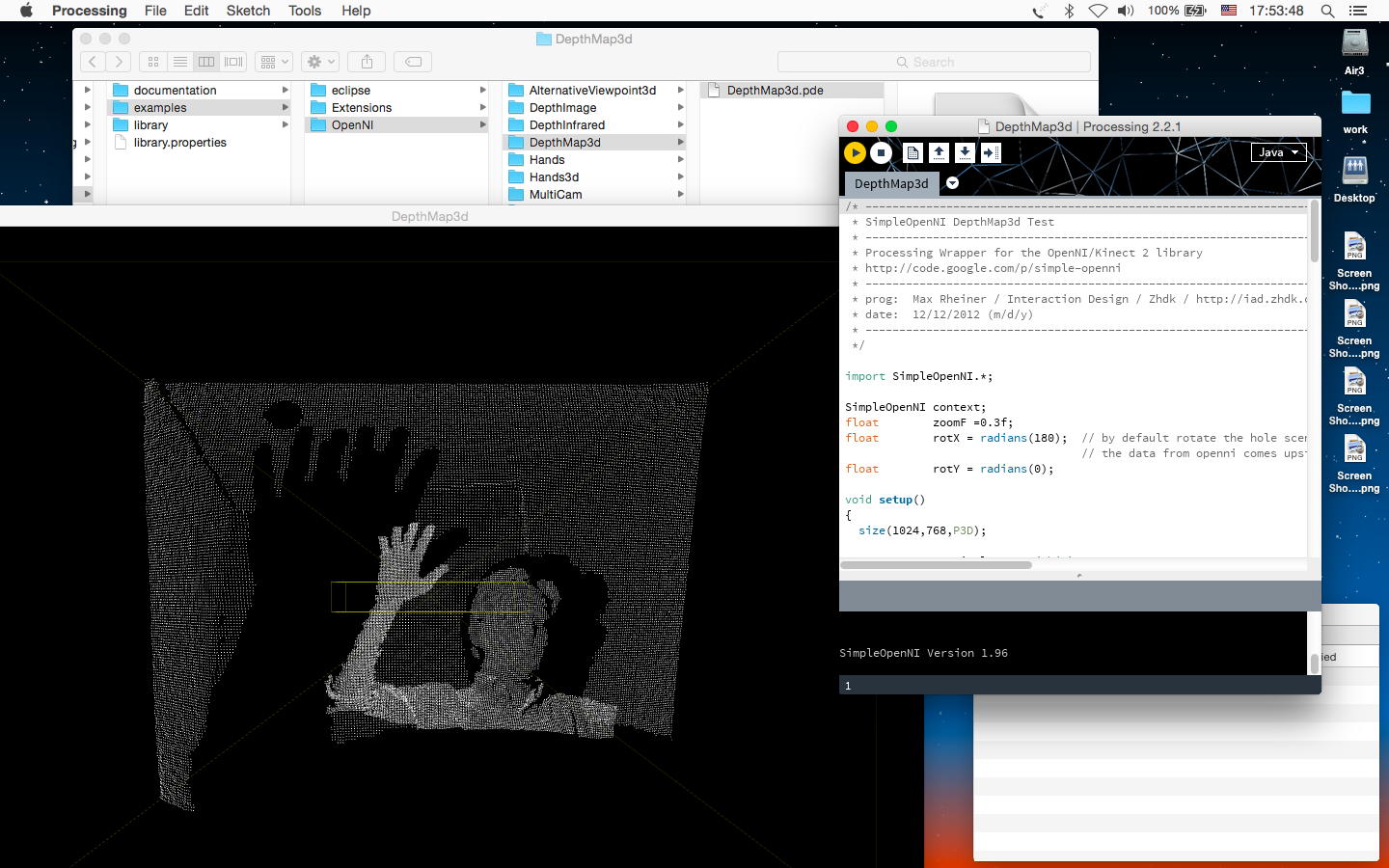
Task: Select the examples folder in Finder
Action: pos(199,107)
